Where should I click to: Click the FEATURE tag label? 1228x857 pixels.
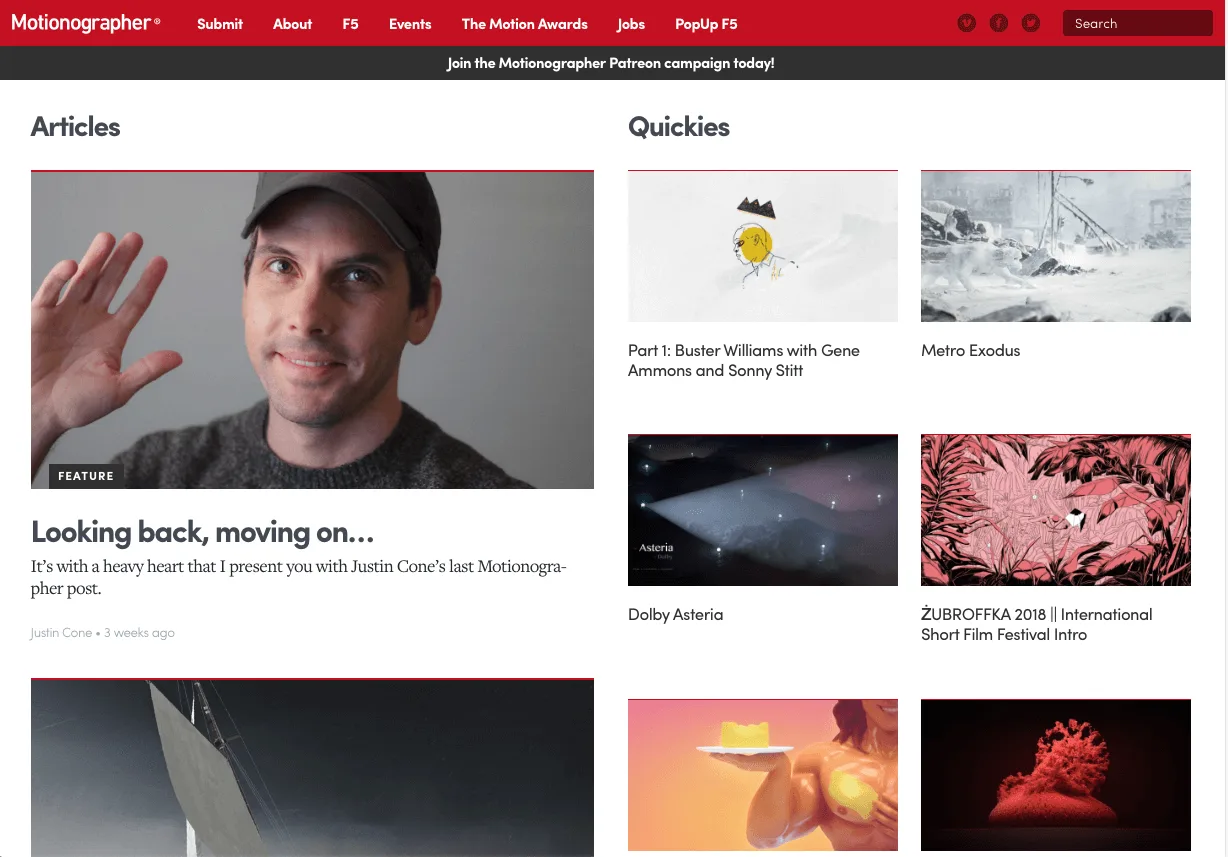tap(86, 476)
